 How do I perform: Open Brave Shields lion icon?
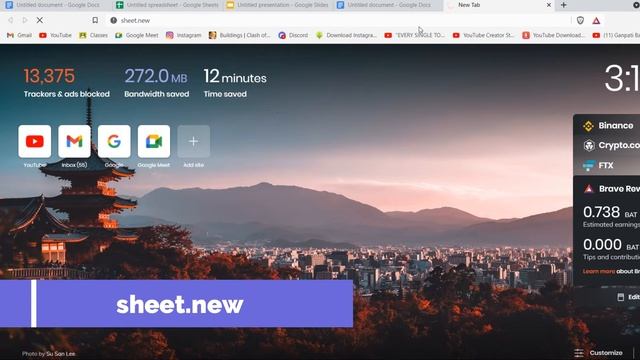(x=580, y=20)
